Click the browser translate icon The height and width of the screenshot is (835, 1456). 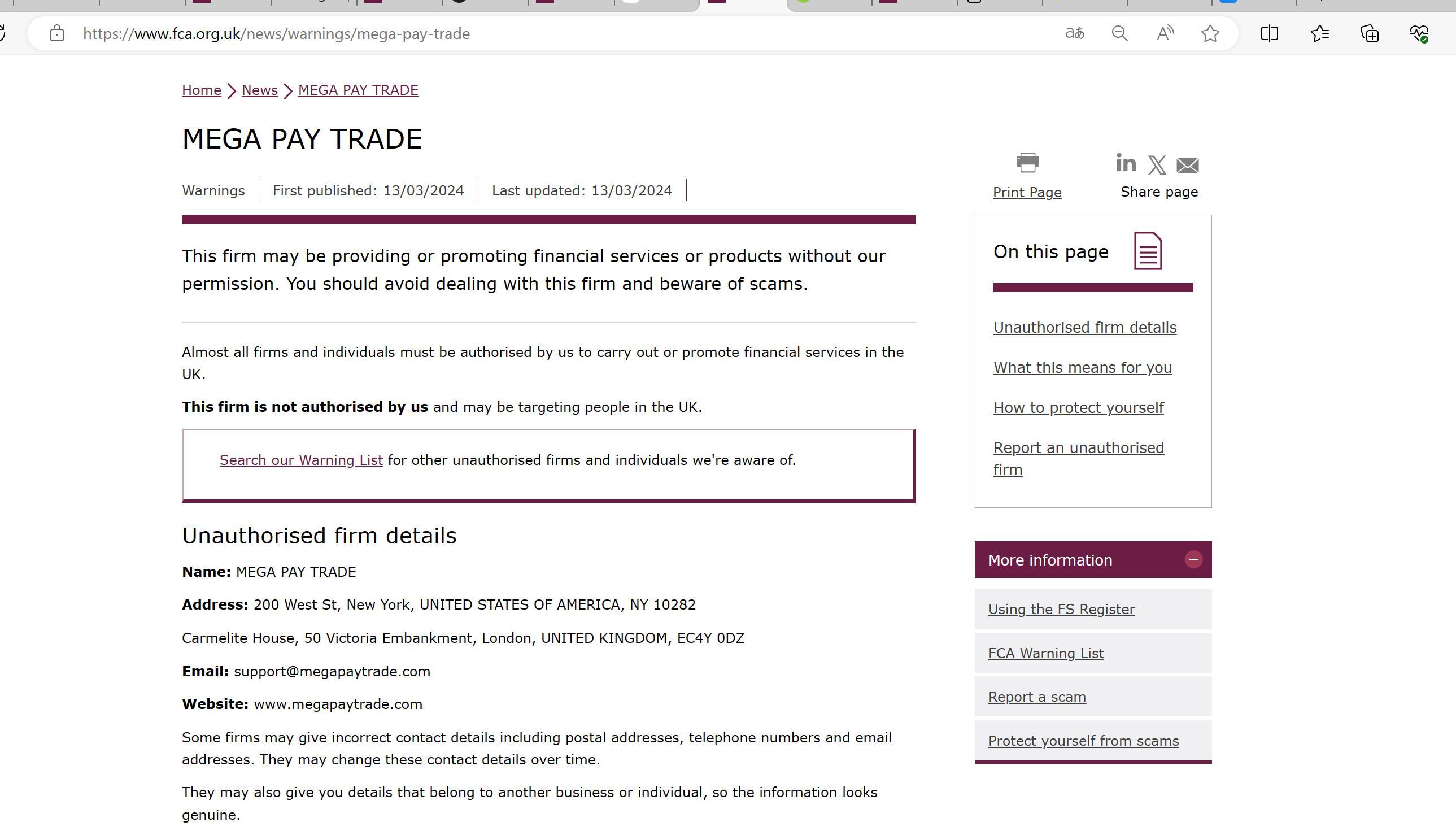1075,33
